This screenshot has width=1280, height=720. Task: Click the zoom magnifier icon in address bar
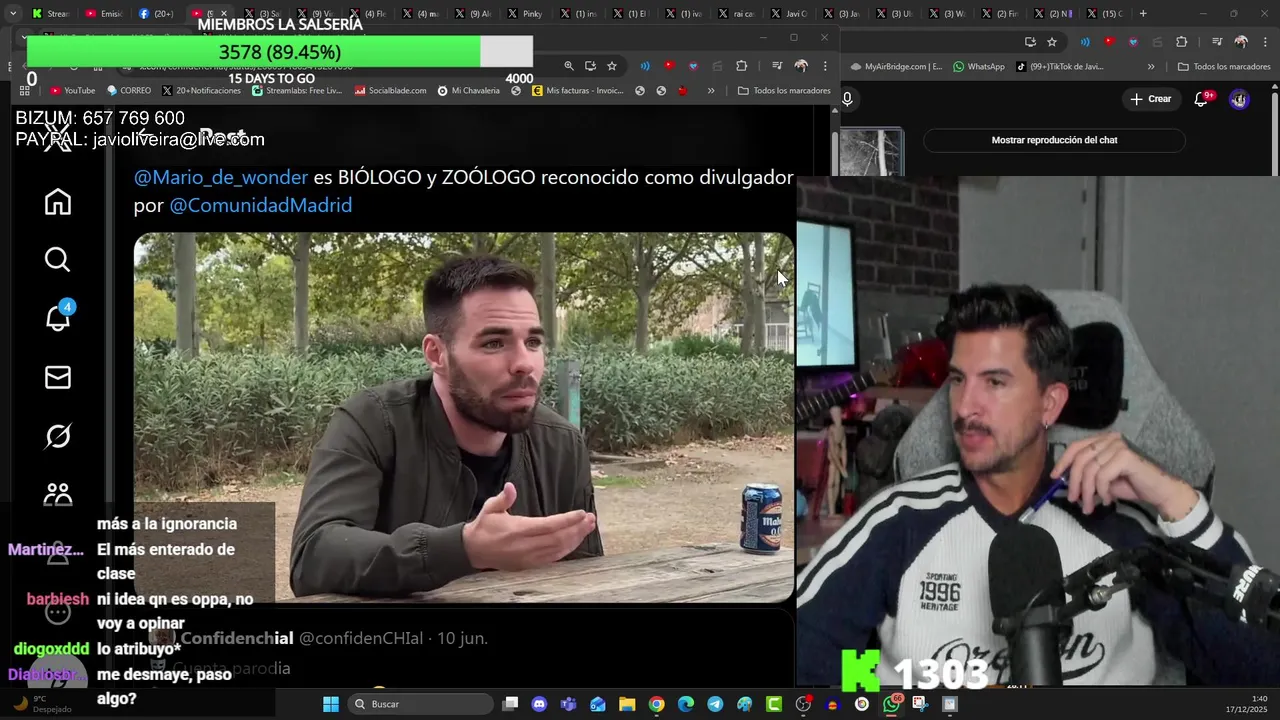point(569,66)
